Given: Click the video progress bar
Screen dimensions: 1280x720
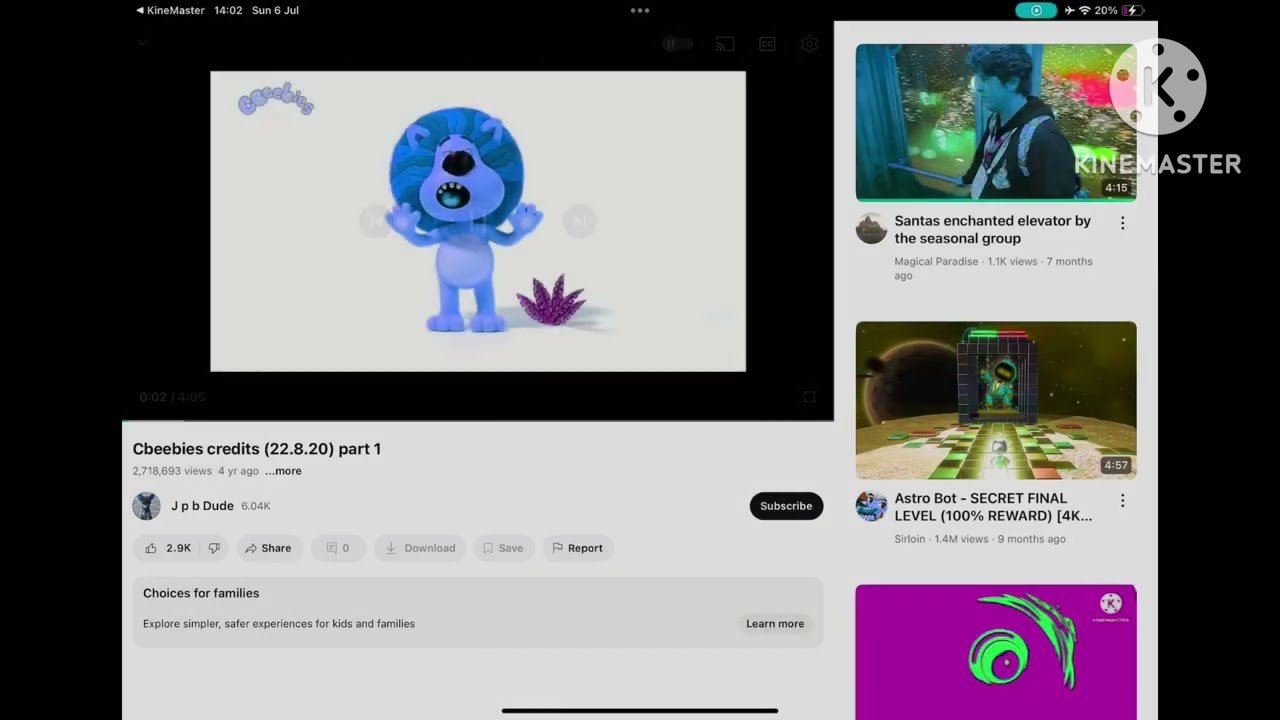Looking at the screenshot, I should pos(478,420).
